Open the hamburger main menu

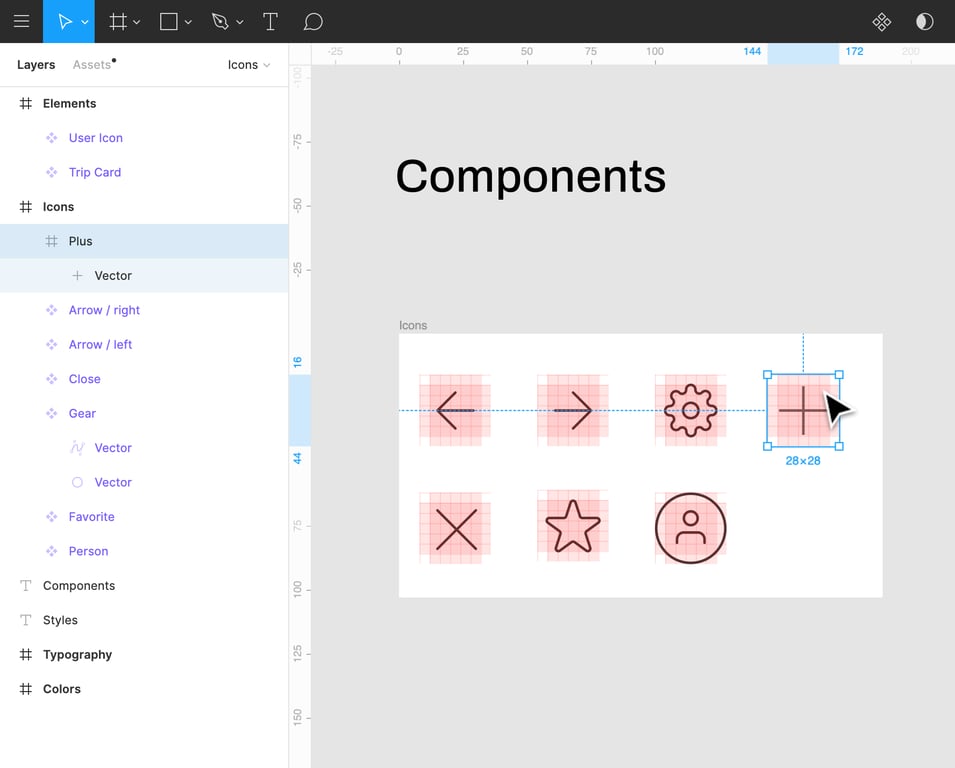pyautogui.click(x=21, y=21)
